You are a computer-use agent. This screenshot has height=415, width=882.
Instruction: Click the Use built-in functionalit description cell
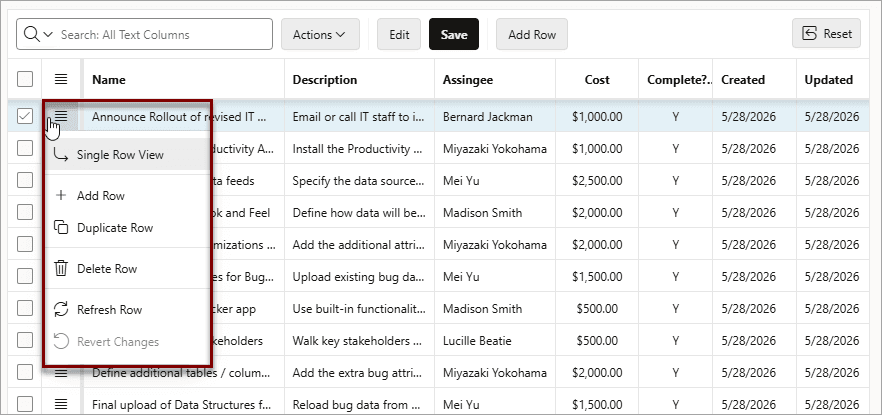(359, 308)
